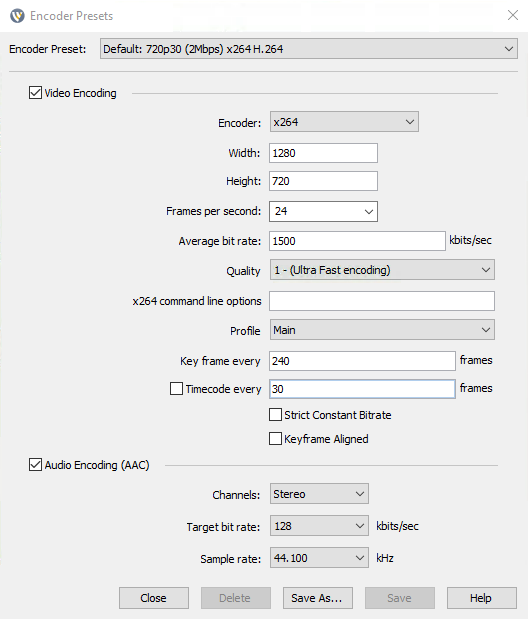
Task: Check the Strict Constant Bitrate option
Action: (275, 415)
